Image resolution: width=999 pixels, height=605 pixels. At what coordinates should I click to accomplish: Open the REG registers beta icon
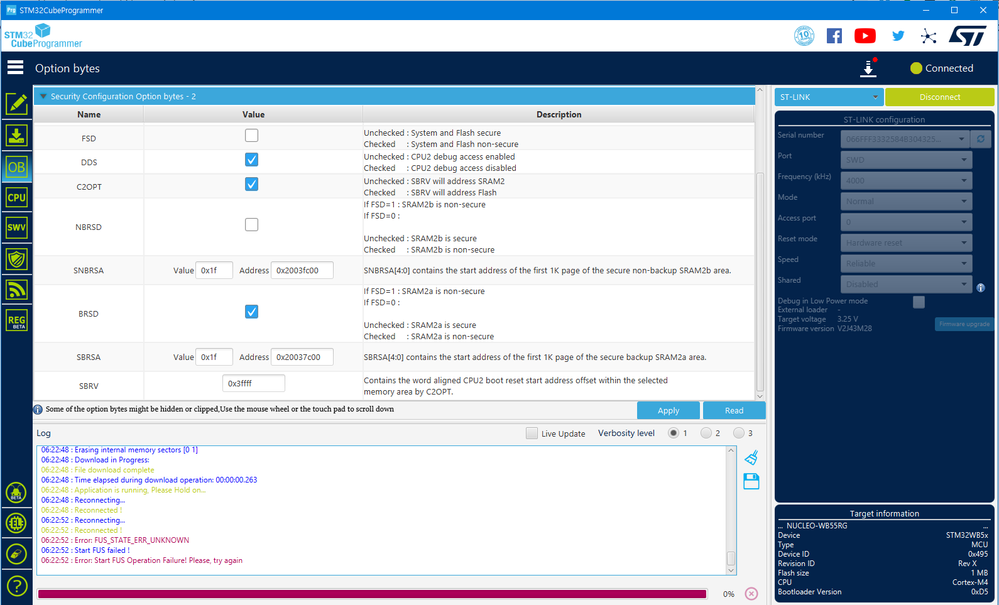tap(17, 321)
